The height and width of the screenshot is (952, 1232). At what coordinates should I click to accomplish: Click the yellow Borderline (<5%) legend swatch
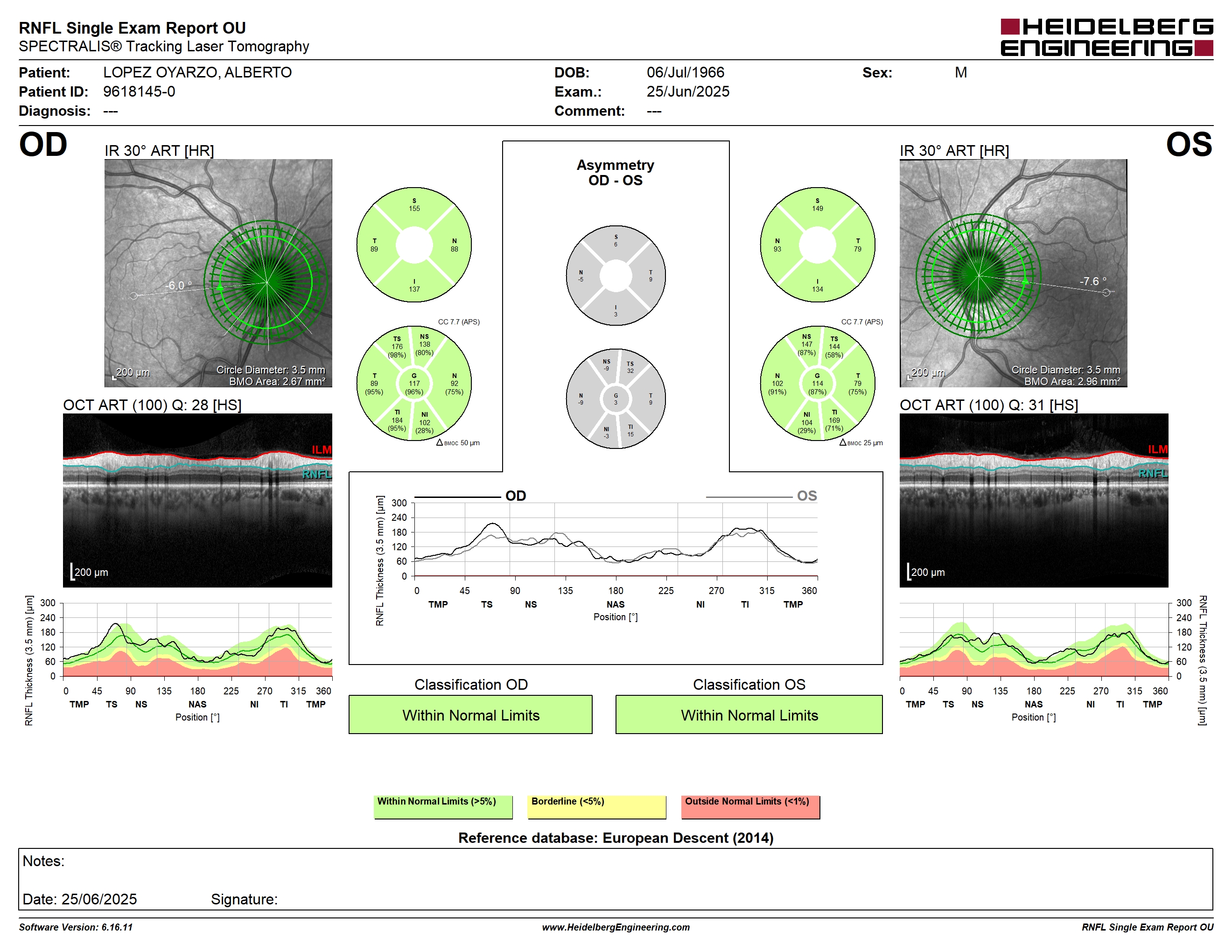[597, 807]
